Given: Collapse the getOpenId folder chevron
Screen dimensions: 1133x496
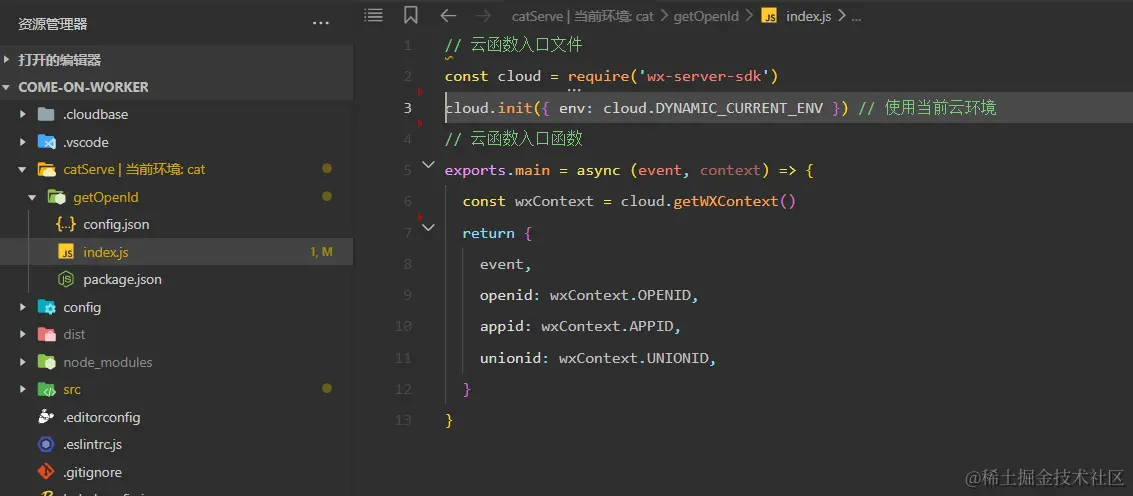Looking at the screenshot, I should [x=33, y=197].
